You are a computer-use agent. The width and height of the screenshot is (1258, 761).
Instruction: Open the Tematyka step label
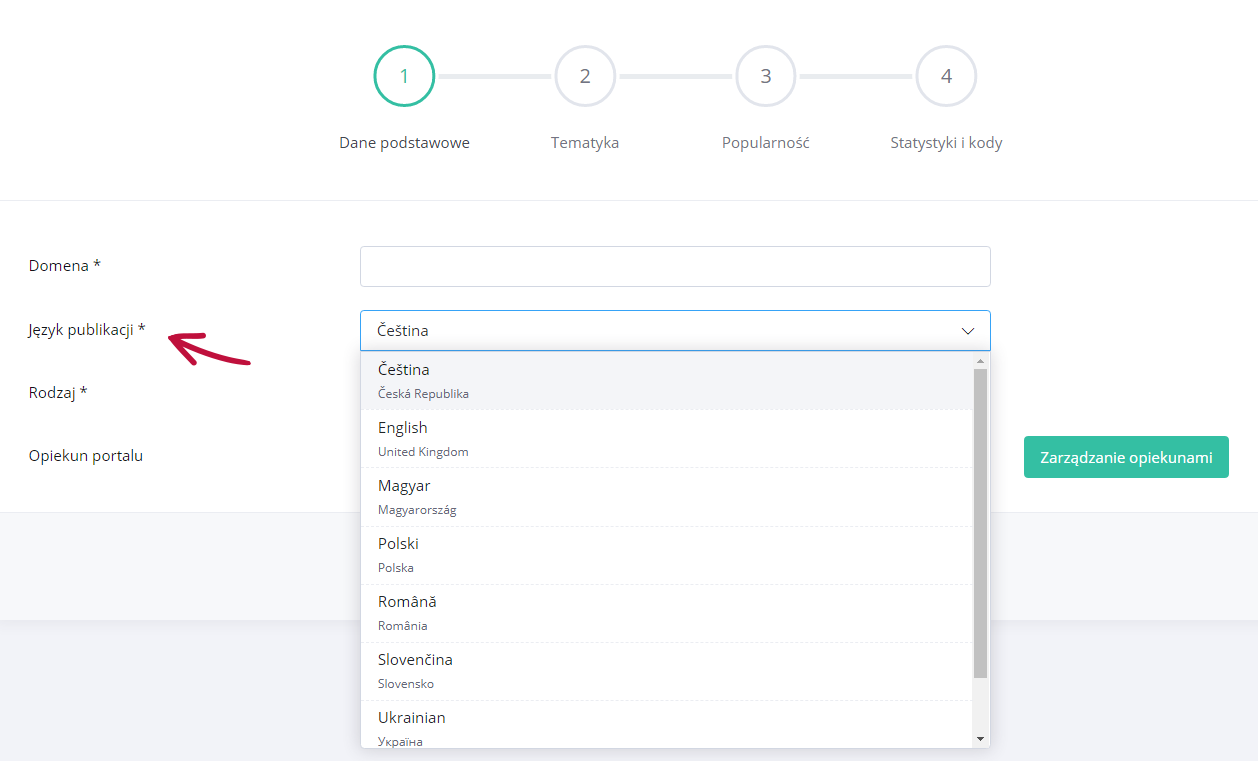click(x=585, y=143)
